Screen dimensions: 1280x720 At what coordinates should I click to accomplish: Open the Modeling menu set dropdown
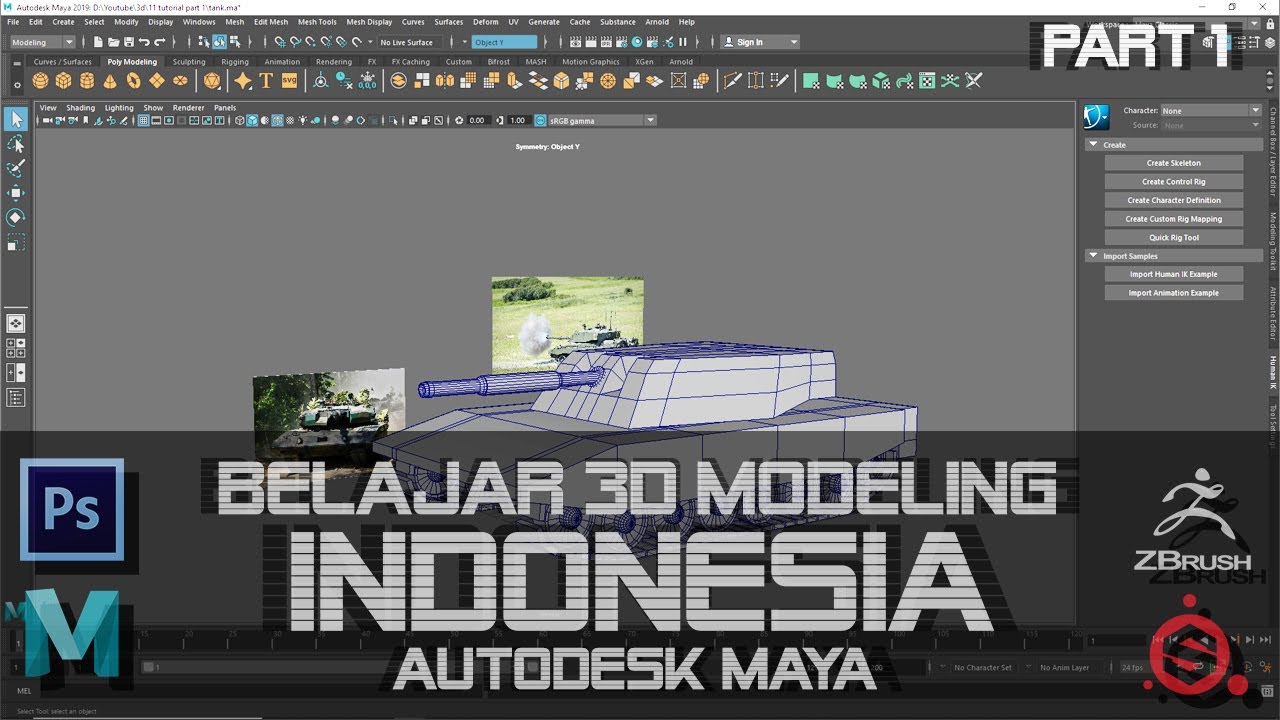pos(42,42)
